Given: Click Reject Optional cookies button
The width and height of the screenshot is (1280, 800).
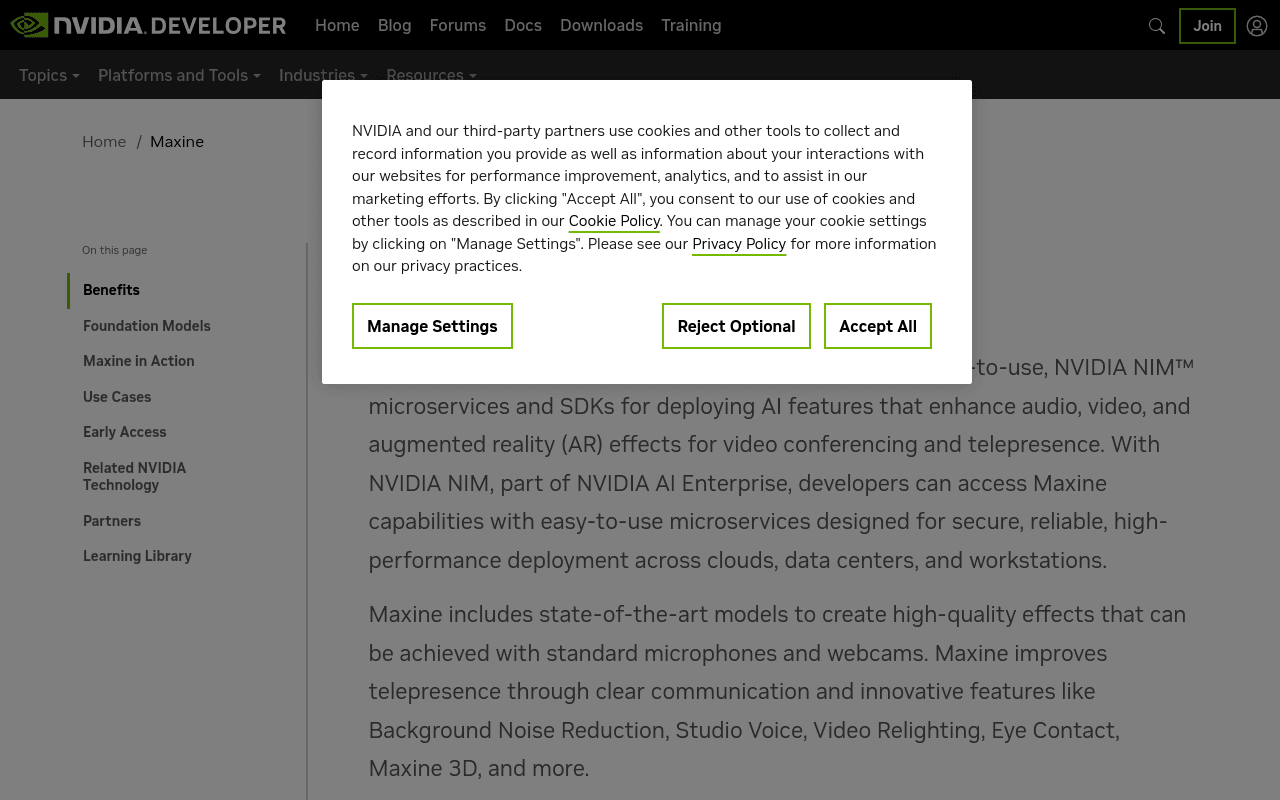Looking at the screenshot, I should (736, 326).
